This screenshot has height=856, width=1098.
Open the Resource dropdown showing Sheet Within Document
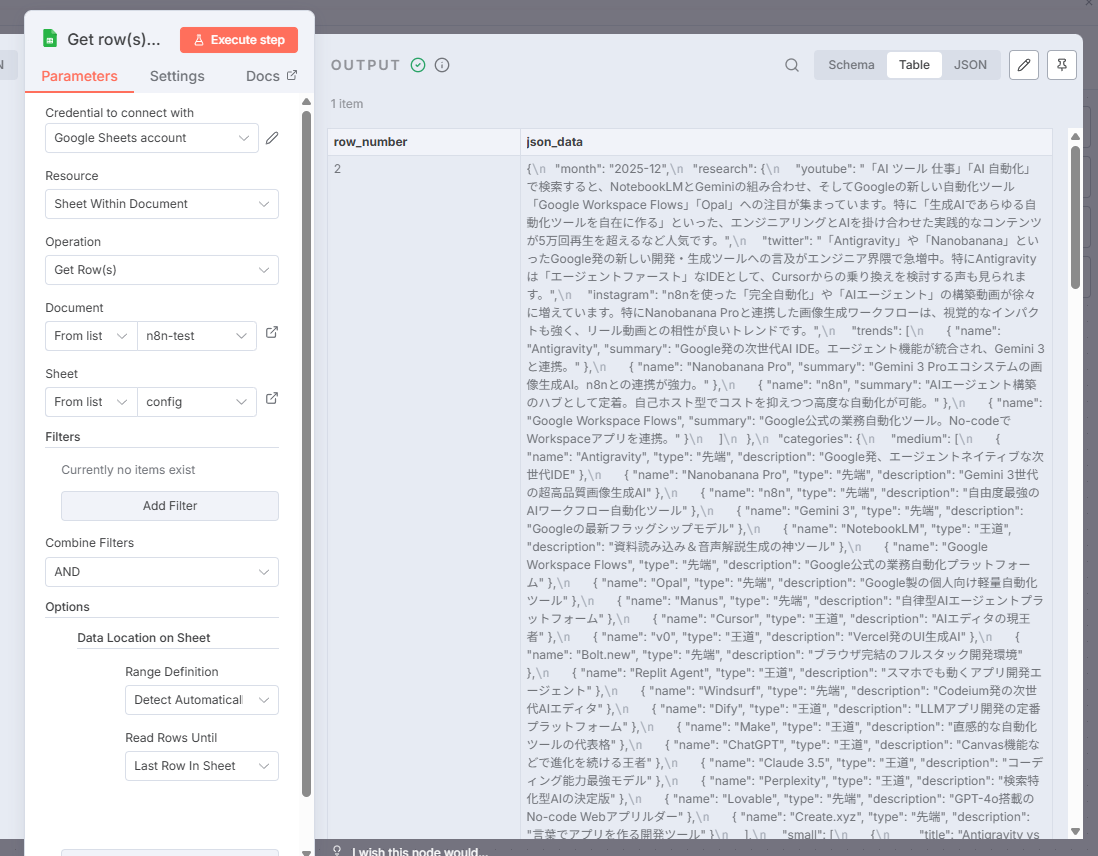coord(162,204)
